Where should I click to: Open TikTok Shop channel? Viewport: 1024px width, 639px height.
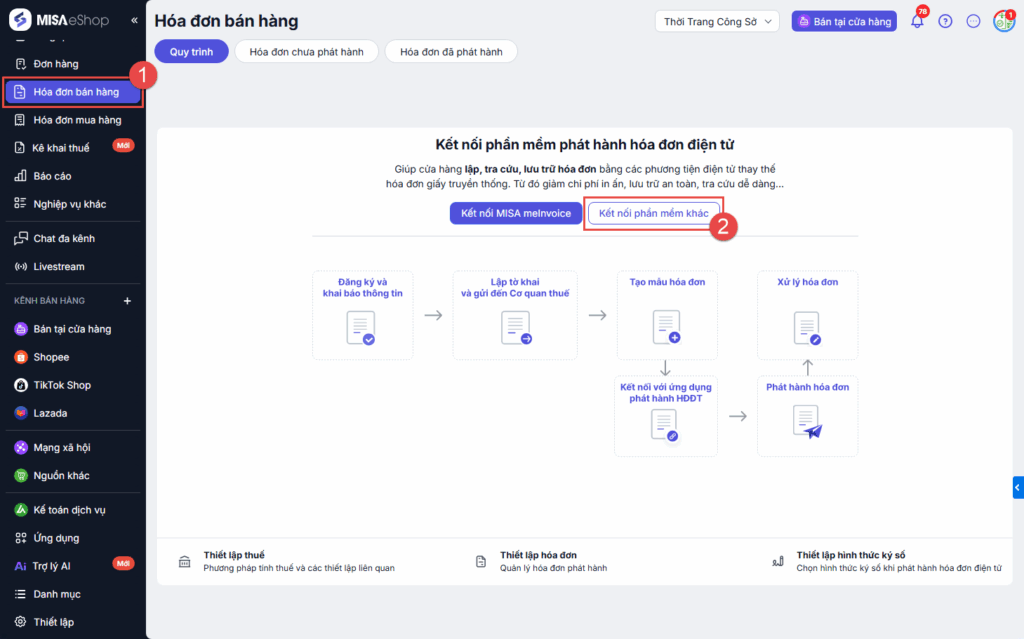tap(62, 385)
